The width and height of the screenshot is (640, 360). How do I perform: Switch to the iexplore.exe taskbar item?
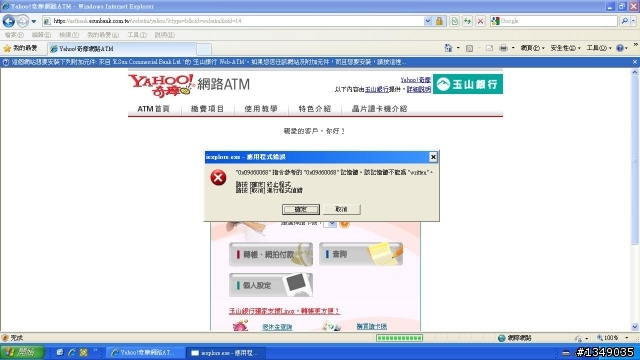226,353
